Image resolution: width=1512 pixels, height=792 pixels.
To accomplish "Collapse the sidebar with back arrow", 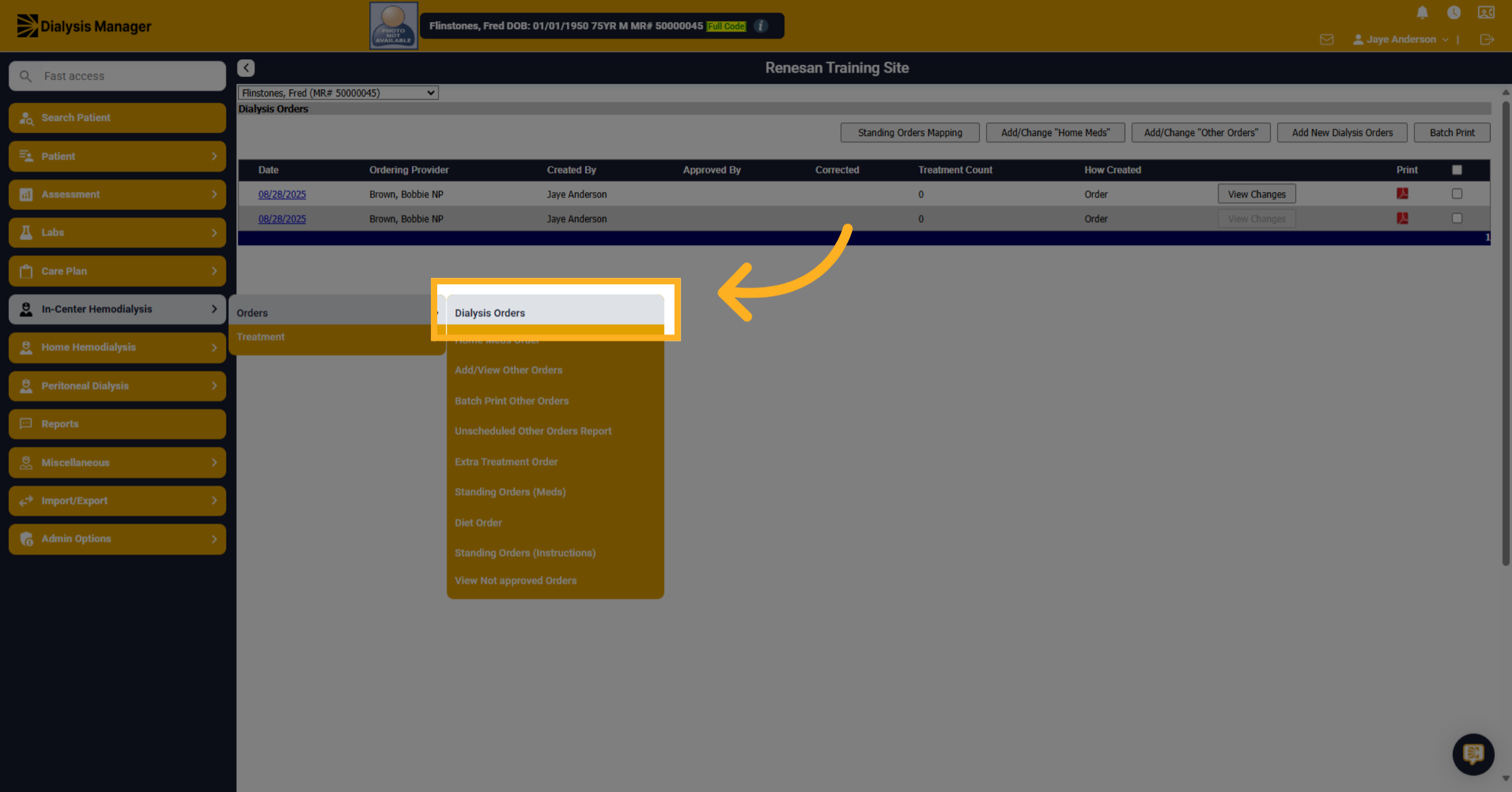I will click(246, 67).
